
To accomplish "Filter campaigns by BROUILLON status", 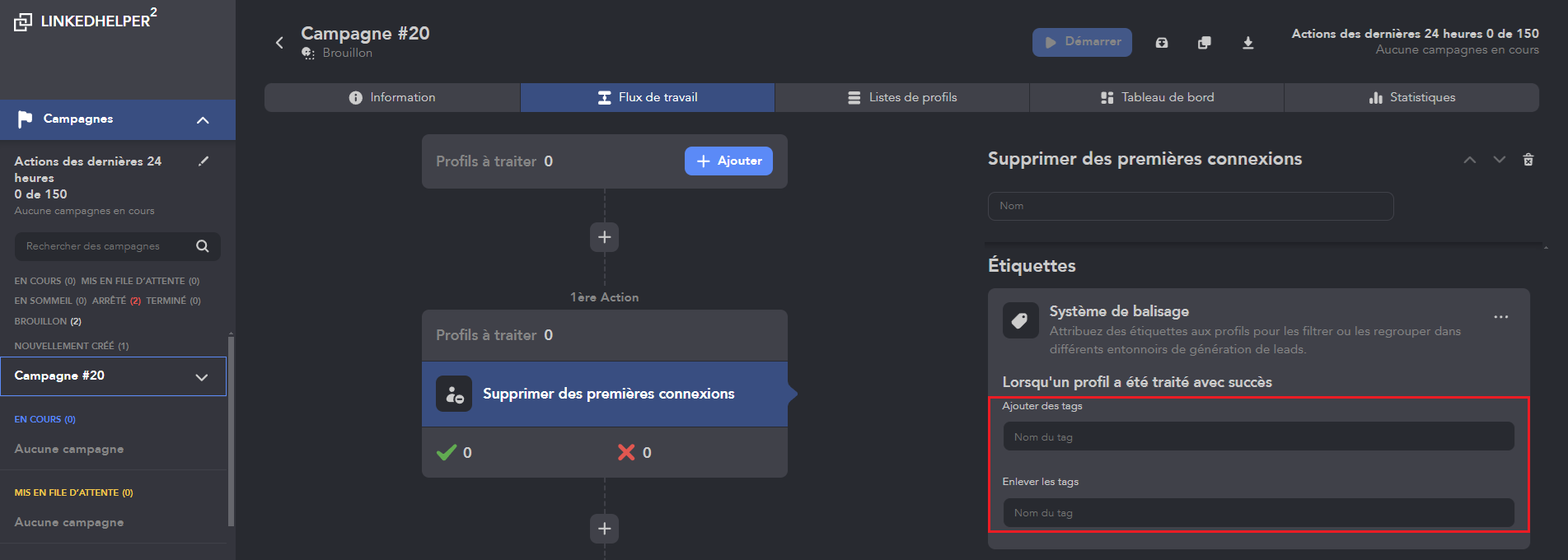I will [47, 321].
